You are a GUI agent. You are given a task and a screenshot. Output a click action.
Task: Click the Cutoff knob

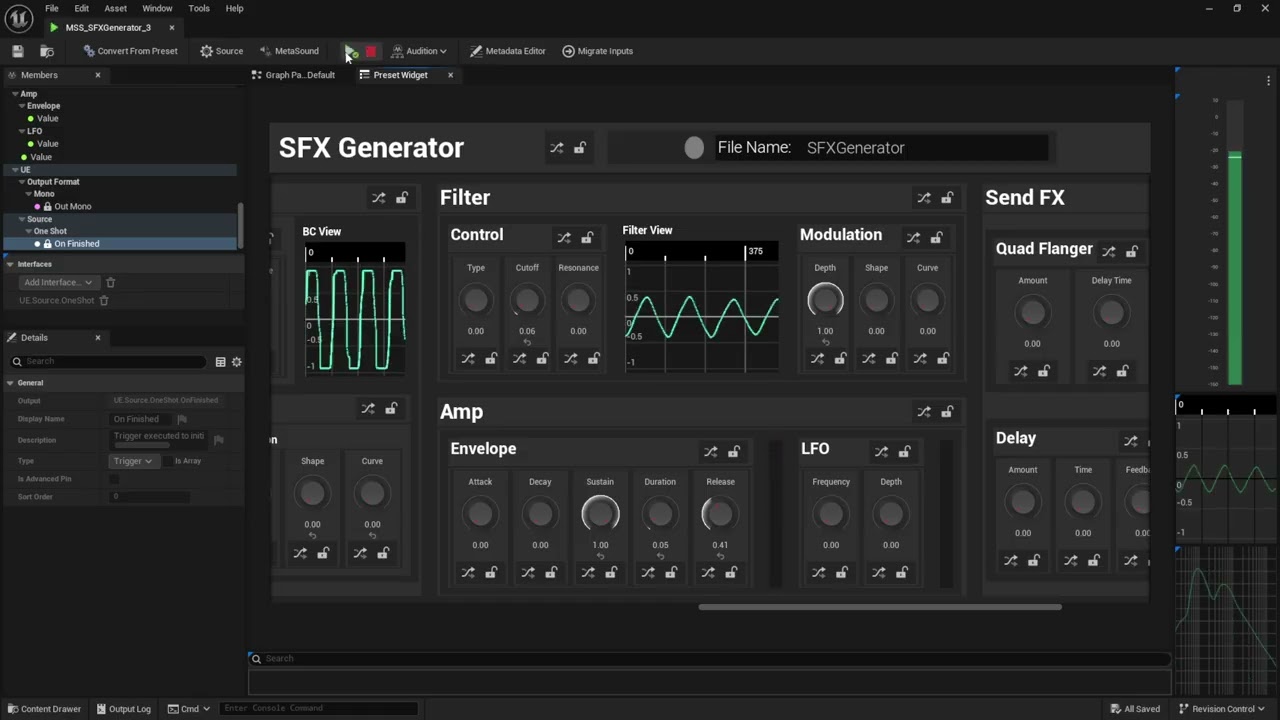(527, 300)
